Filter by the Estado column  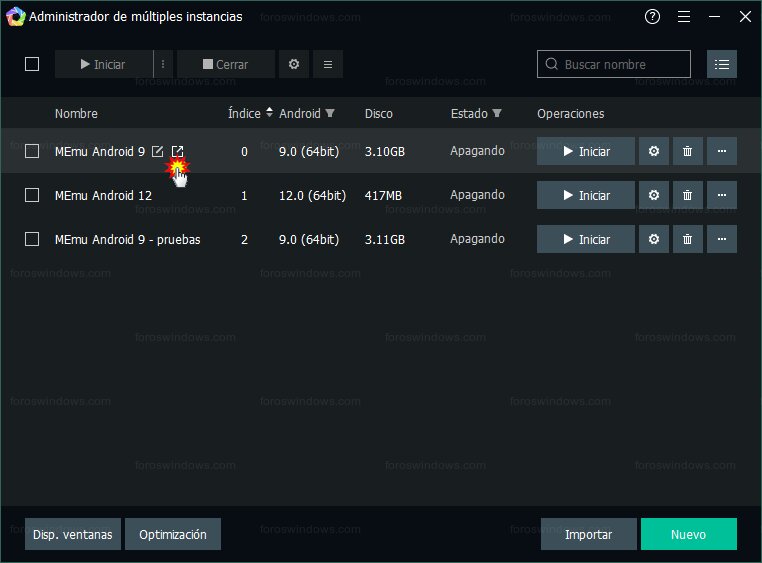pos(497,113)
